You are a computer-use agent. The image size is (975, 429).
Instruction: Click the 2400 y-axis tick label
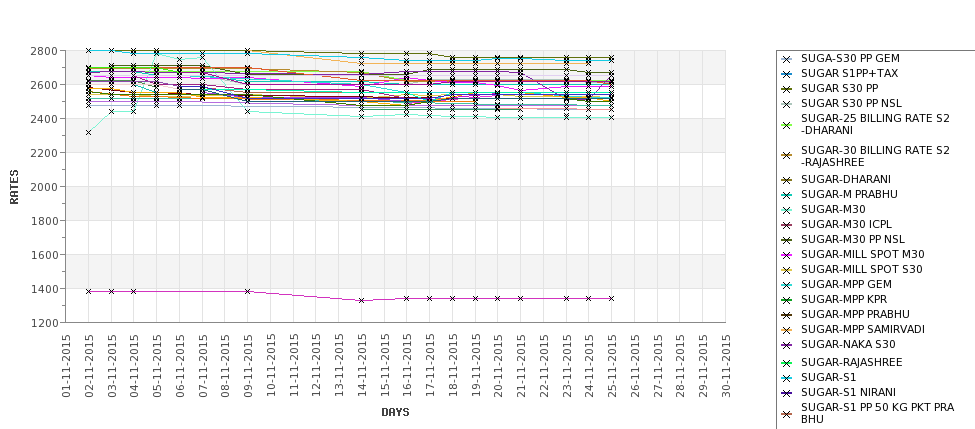click(x=45, y=119)
